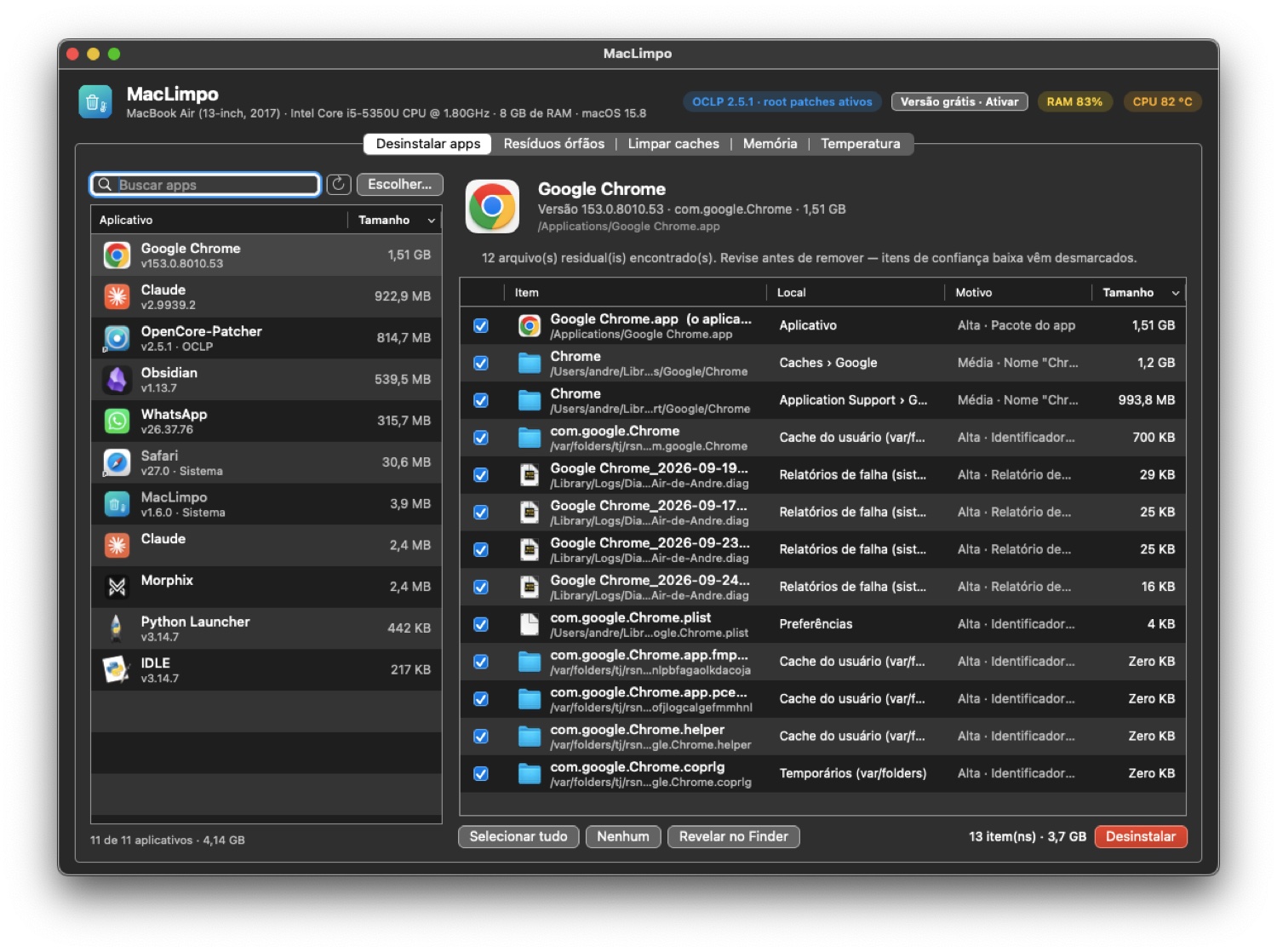Open the Temperatura tab
The image size is (1277, 952).
tap(861, 144)
